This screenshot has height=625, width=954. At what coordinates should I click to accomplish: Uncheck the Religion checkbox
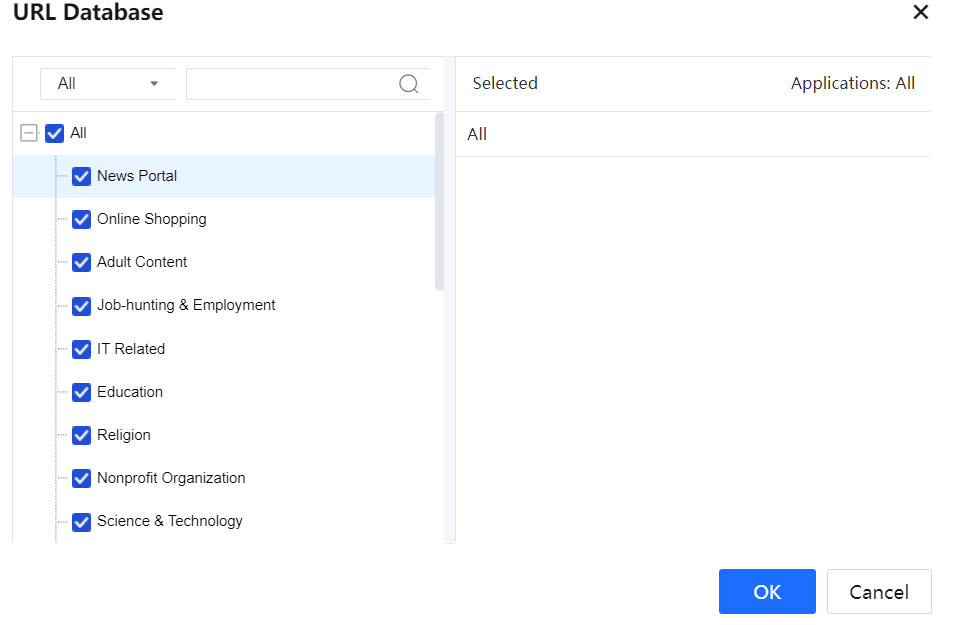[82, 435]
